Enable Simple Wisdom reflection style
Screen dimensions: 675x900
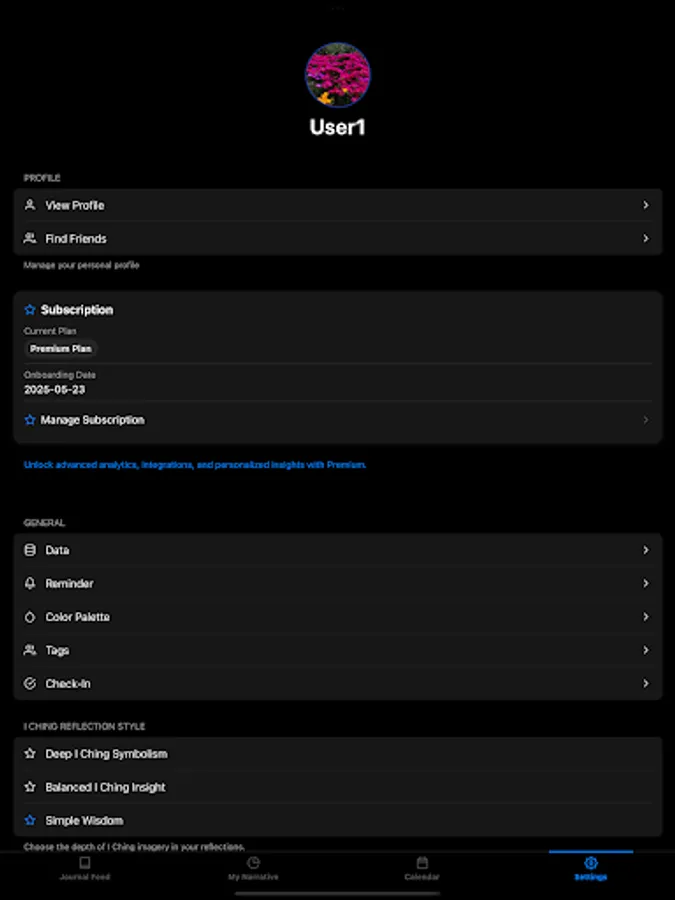pyautogui.click(x=86, y=820)
